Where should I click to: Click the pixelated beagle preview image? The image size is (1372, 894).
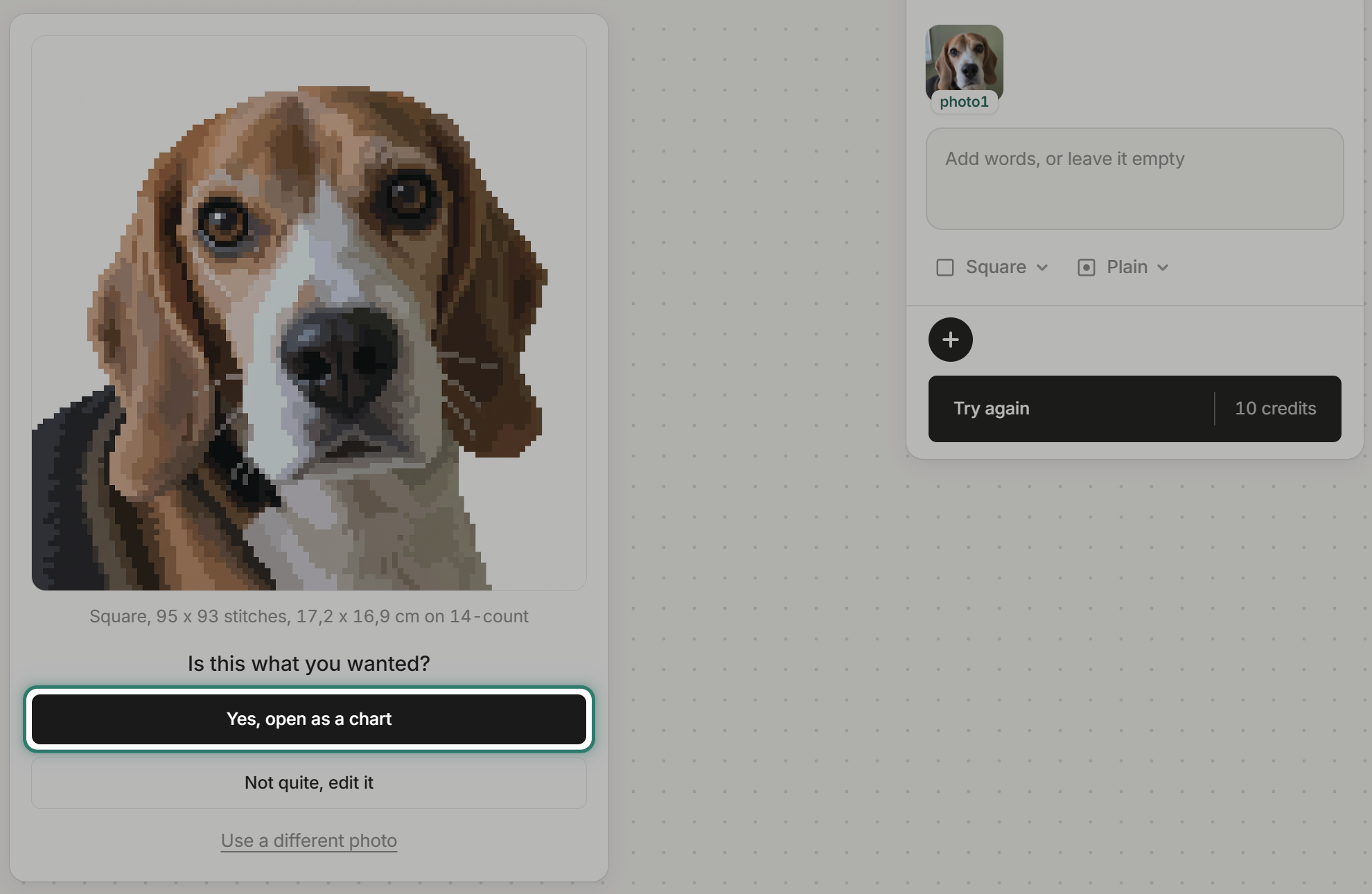pyautogui.click(x=309, y=313)
